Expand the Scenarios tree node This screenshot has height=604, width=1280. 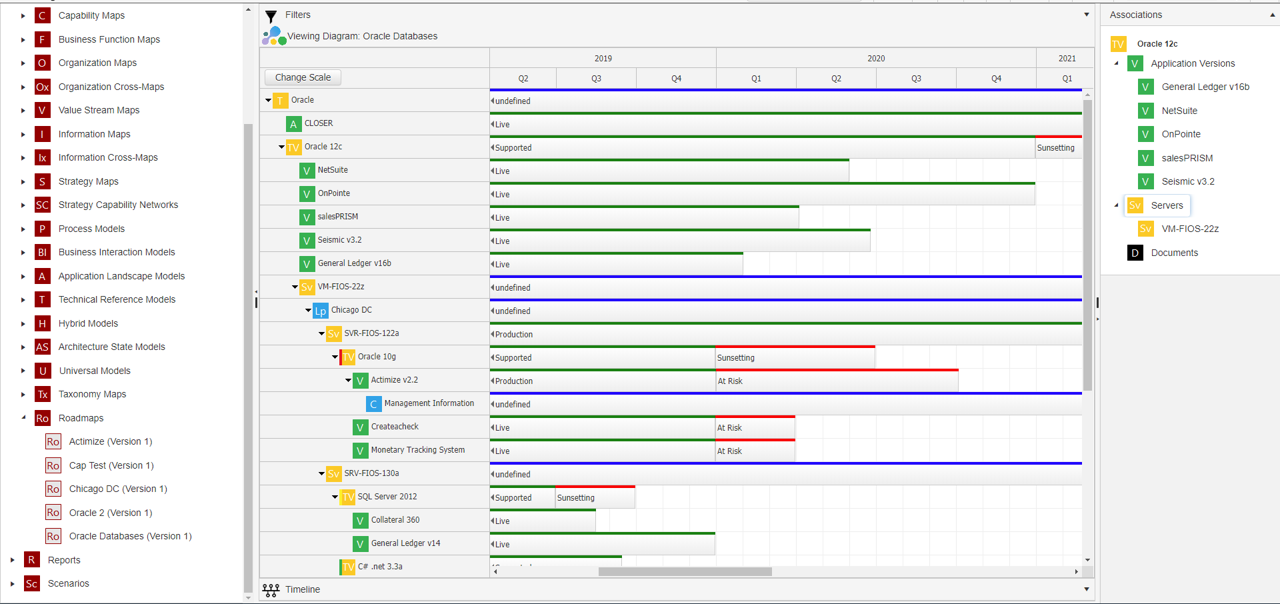pos(12,583)
